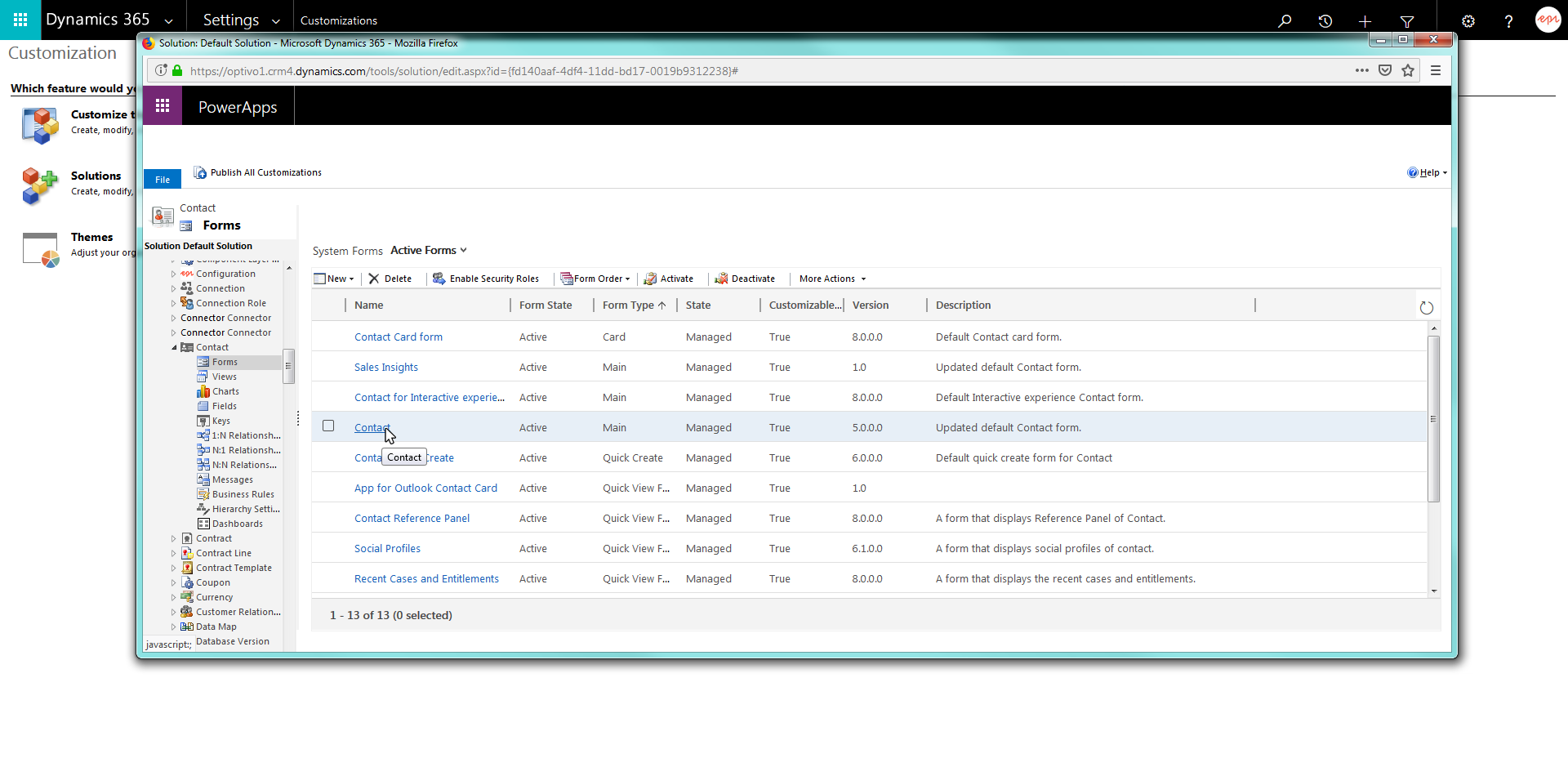Select Charts under Contact entity
This screenshot has height=776, width=1568.
(x=225, y=391)
